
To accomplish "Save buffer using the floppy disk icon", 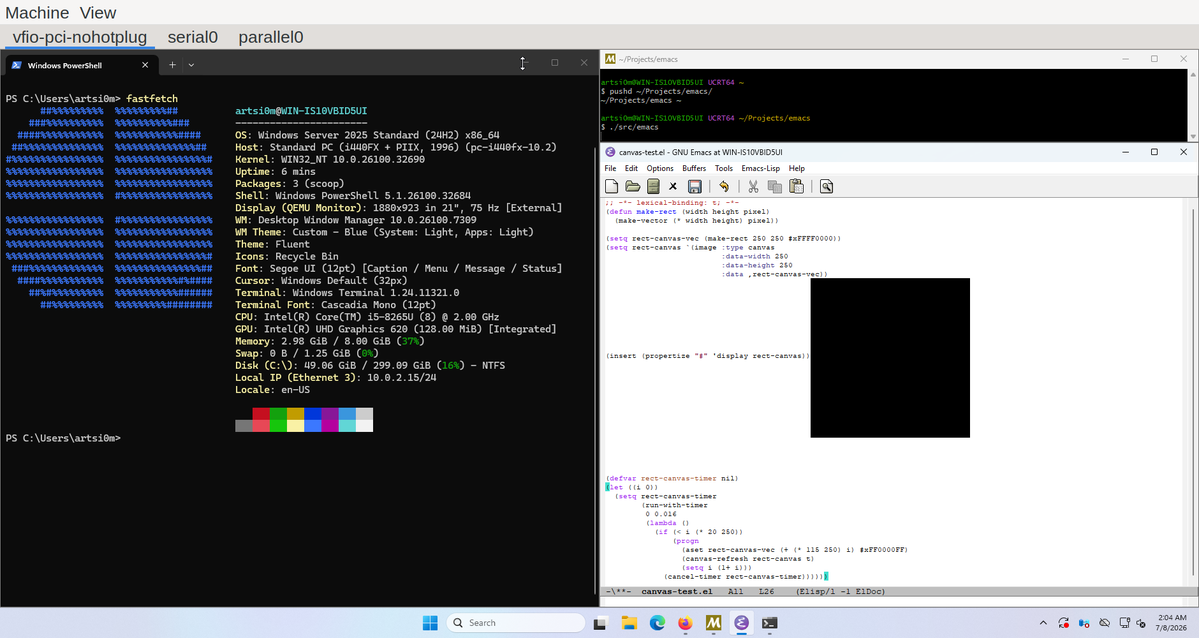I will 694,186.
